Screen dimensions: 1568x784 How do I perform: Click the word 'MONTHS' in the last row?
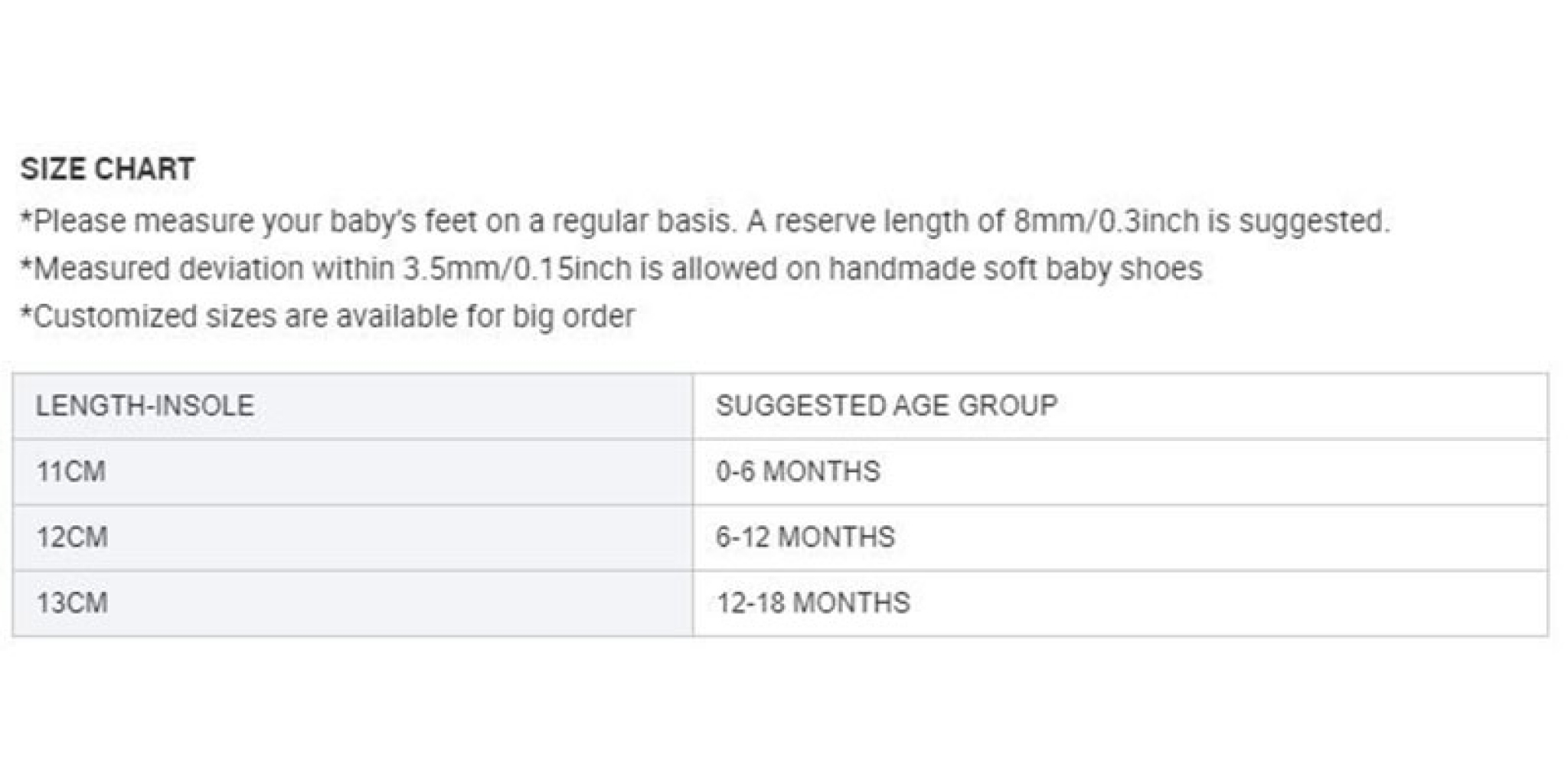click(851, 603)
